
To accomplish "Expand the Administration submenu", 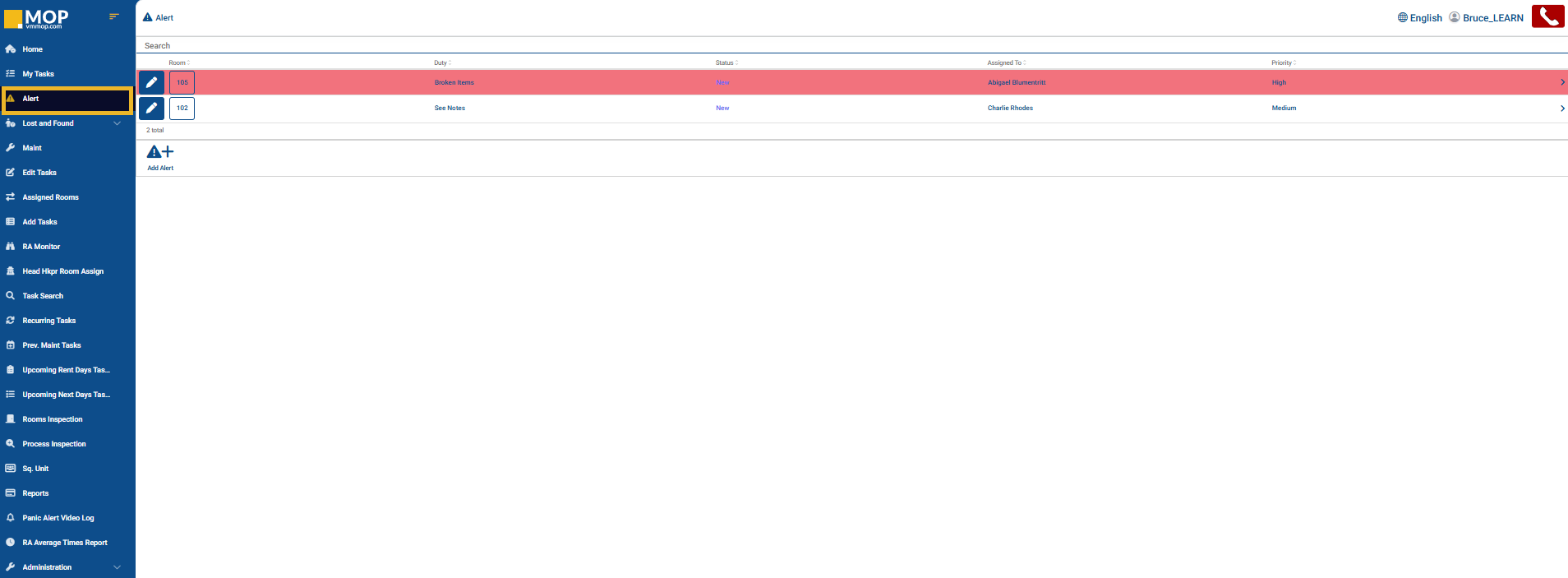I will coord(117,567).
